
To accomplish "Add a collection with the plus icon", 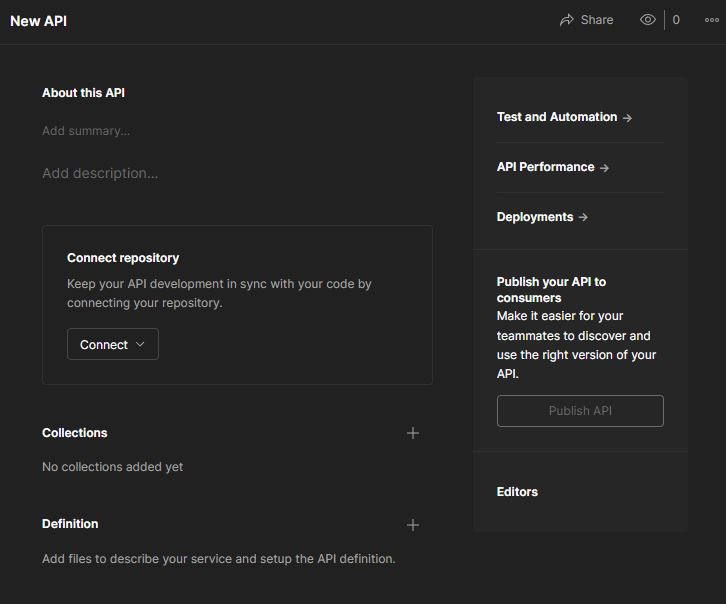I will (x=413, y=433).
